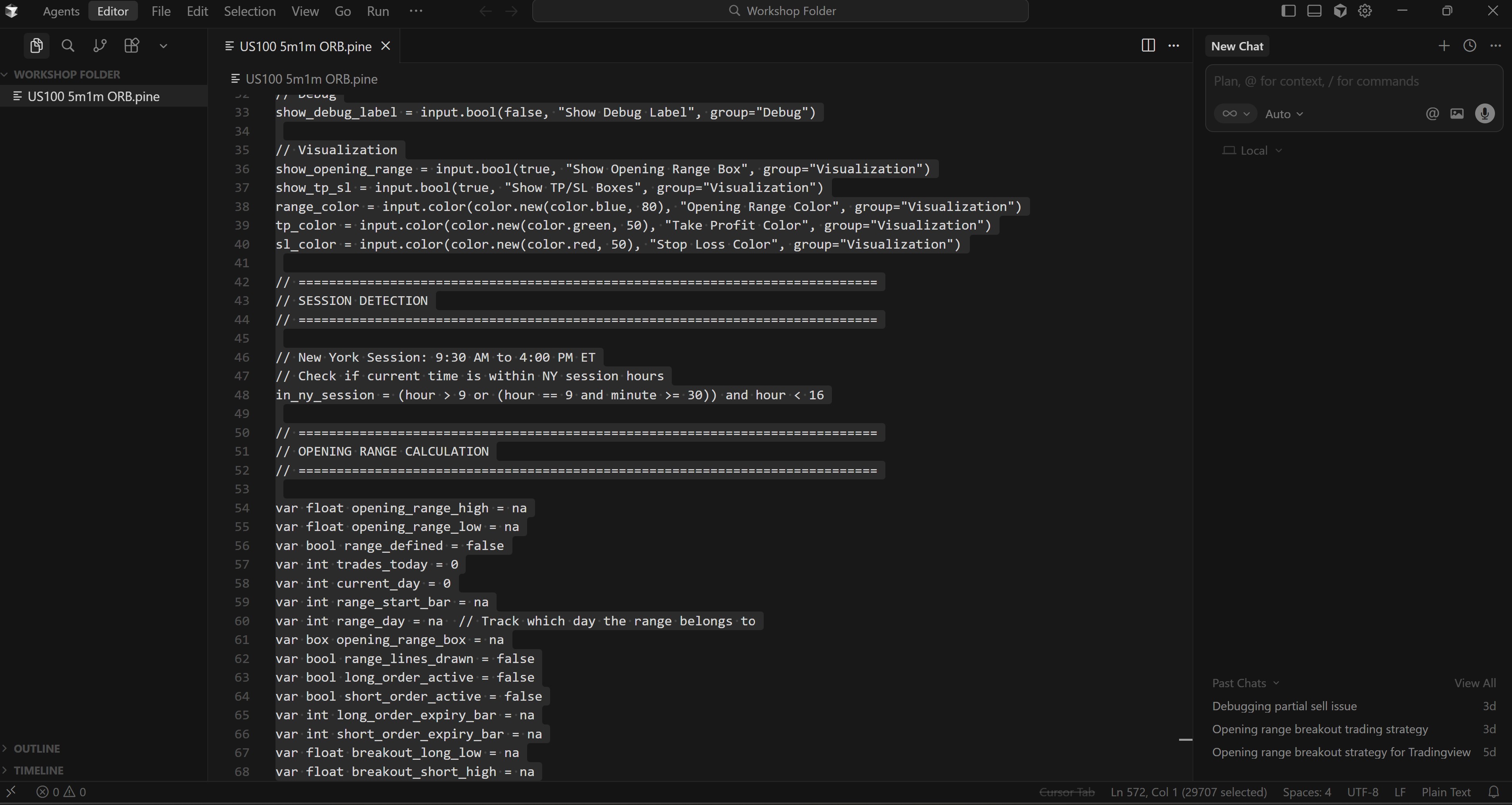Click View All past chats link
Screen dimensions: 1512x805
pos(1474,684)
